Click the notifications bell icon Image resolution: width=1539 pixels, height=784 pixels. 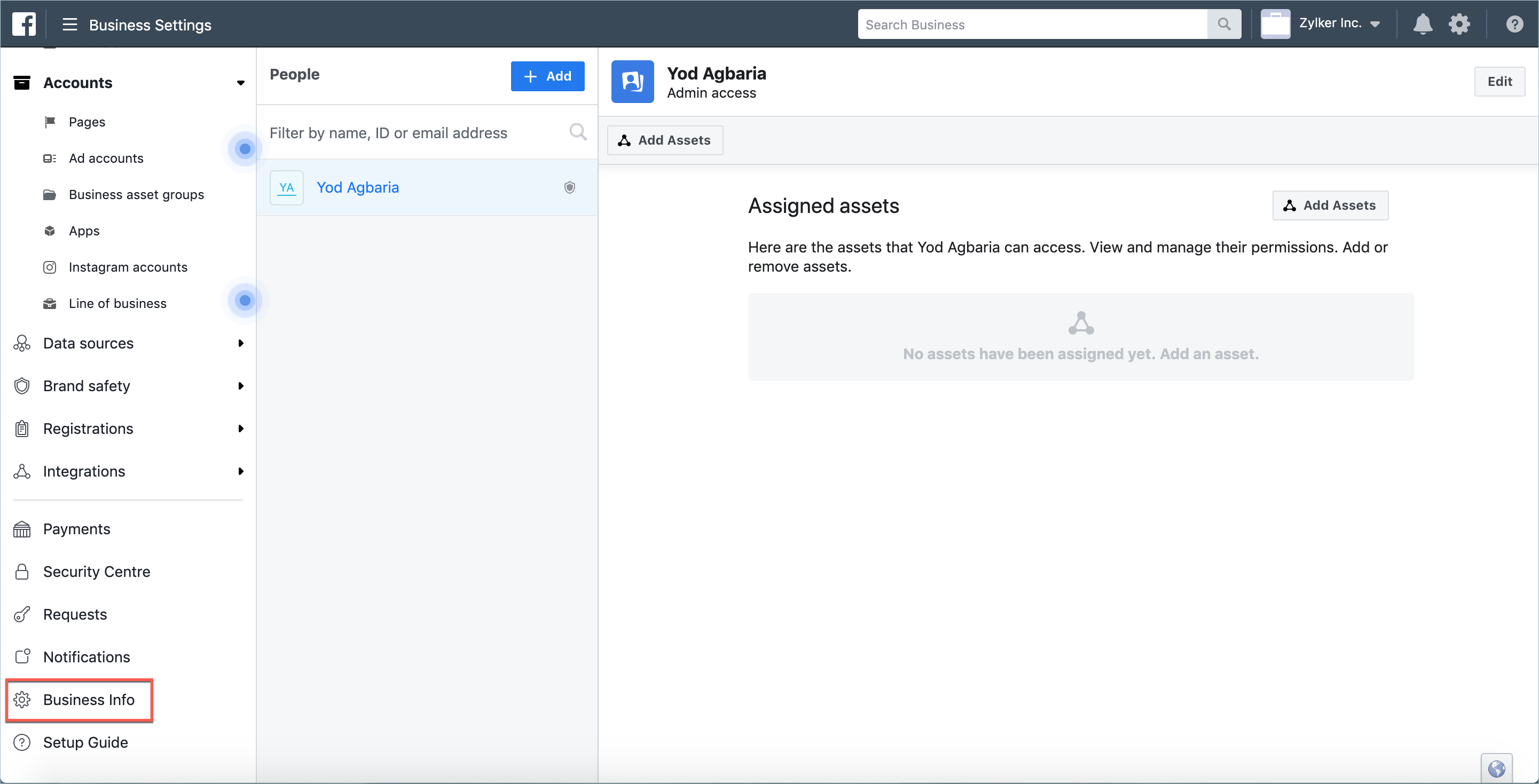[x=1423, y=25]
